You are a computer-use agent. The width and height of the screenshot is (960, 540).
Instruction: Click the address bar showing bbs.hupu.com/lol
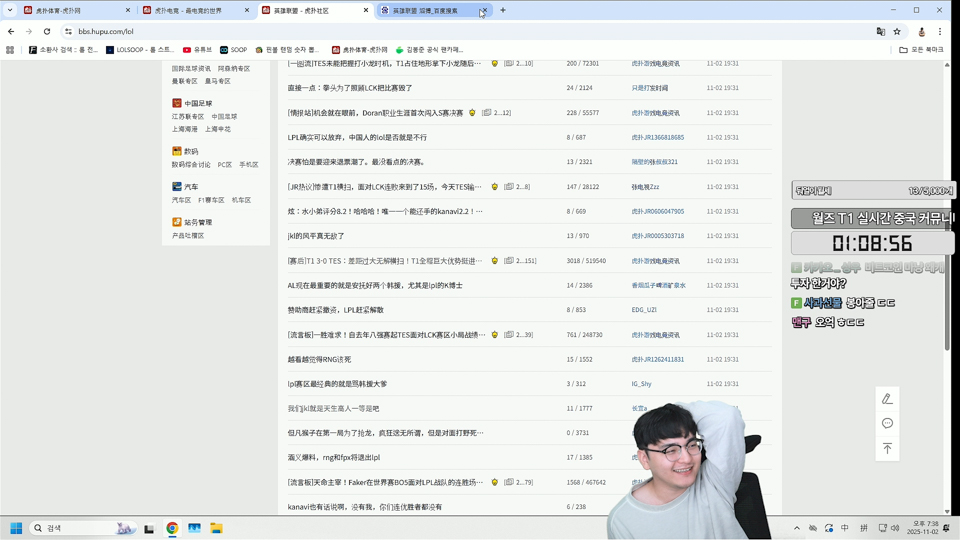tap(400, 31)
